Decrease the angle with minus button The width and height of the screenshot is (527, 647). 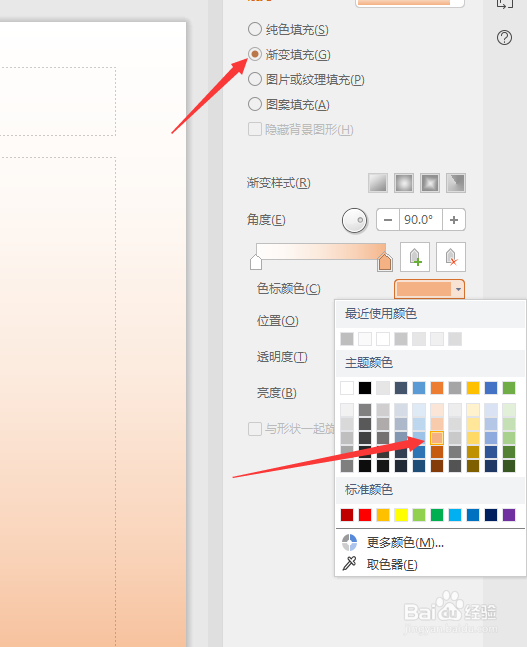[388, 220]
